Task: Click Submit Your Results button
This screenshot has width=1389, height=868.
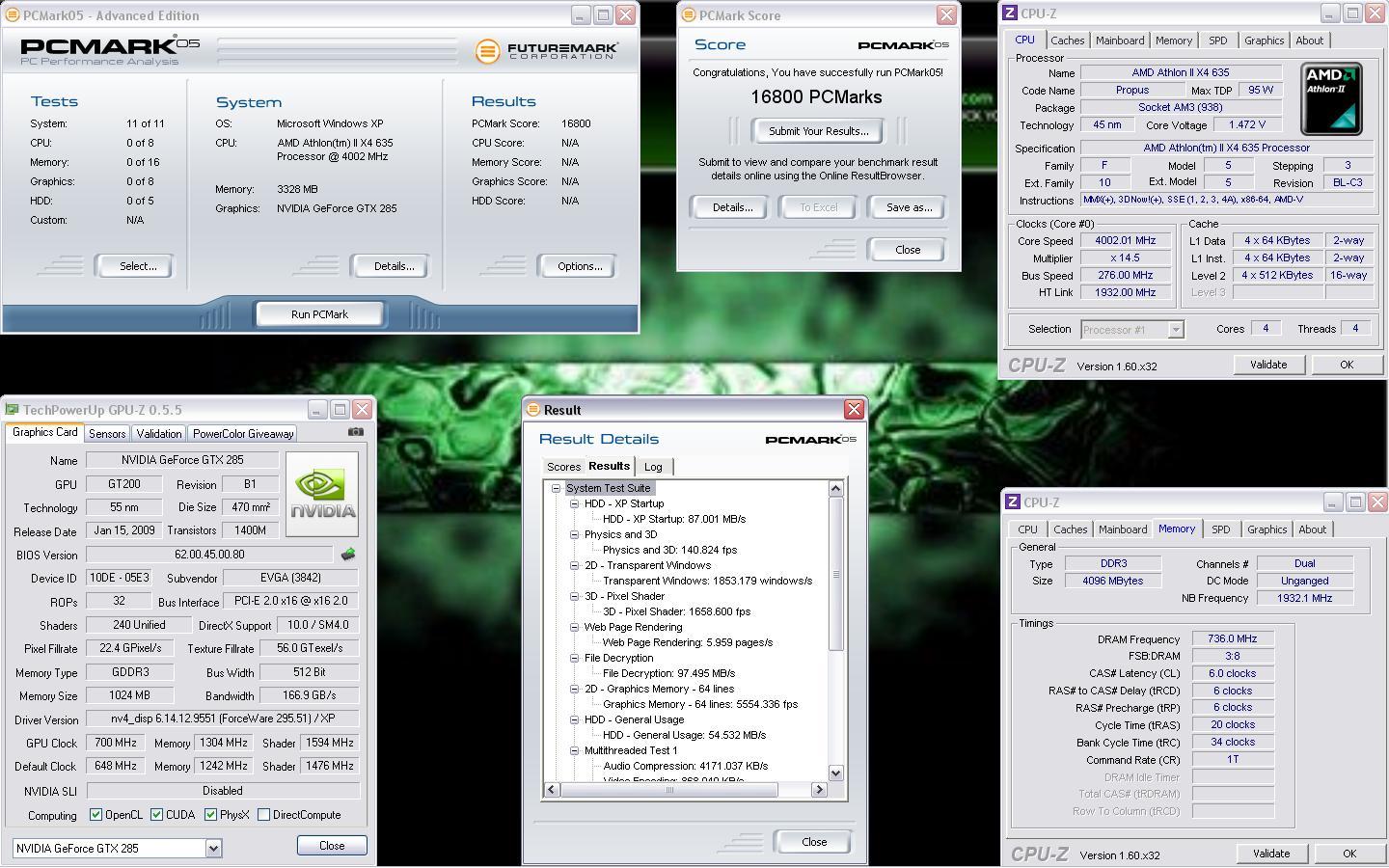Action: click(818, 131)
